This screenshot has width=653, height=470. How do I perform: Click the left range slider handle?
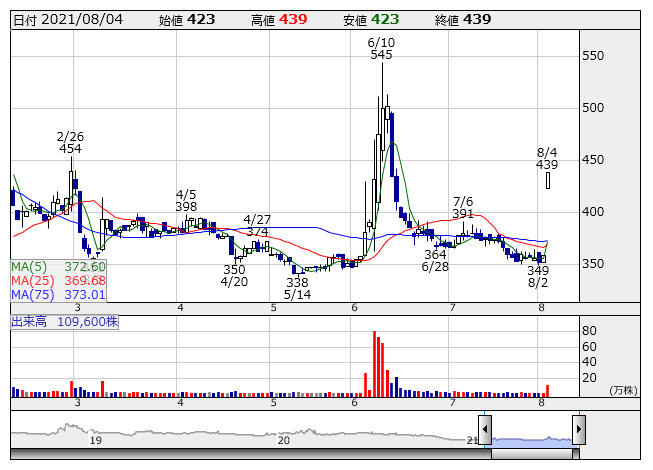[x=485, y=431]
